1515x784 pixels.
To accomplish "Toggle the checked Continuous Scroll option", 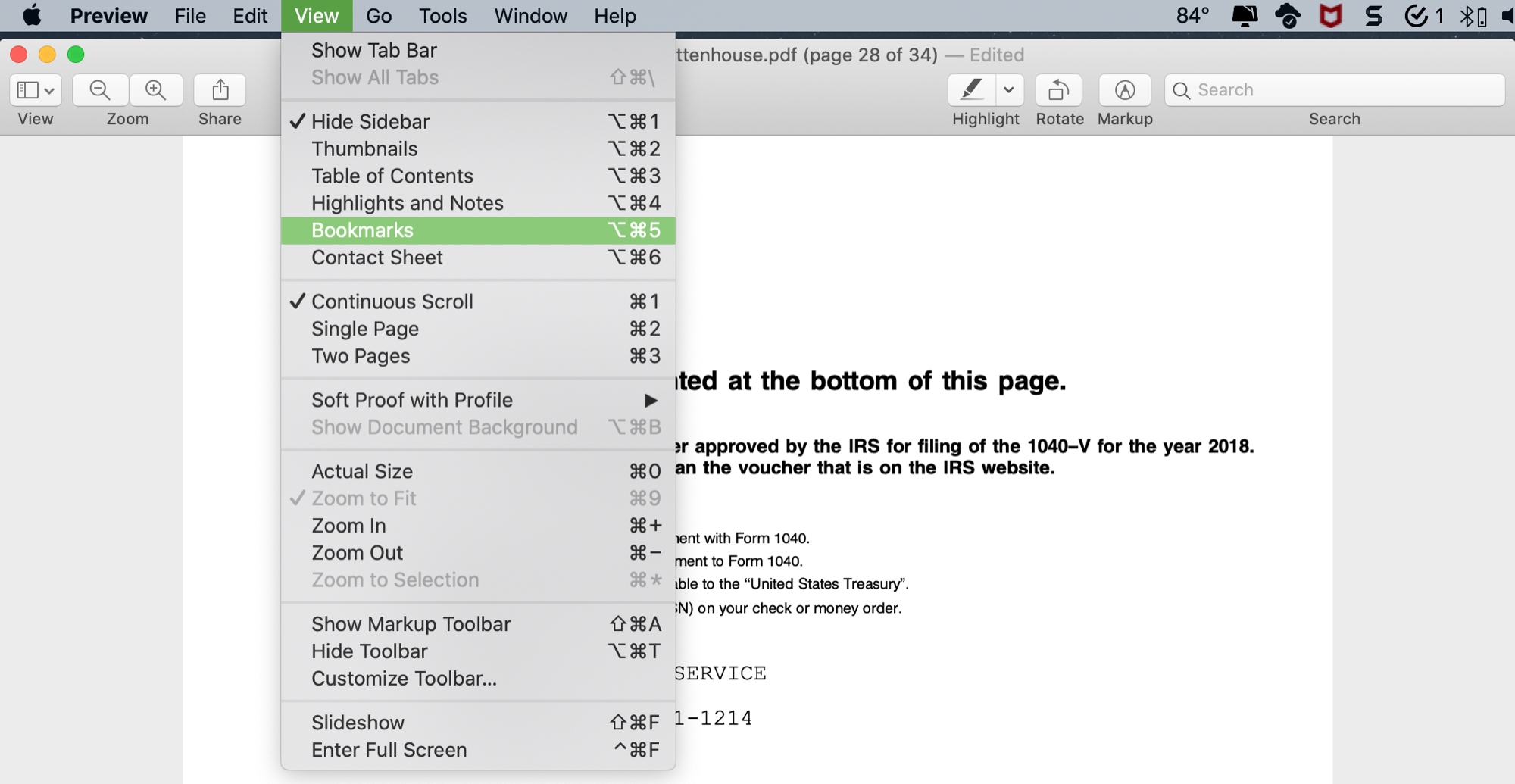I will (x=478, y=301).
